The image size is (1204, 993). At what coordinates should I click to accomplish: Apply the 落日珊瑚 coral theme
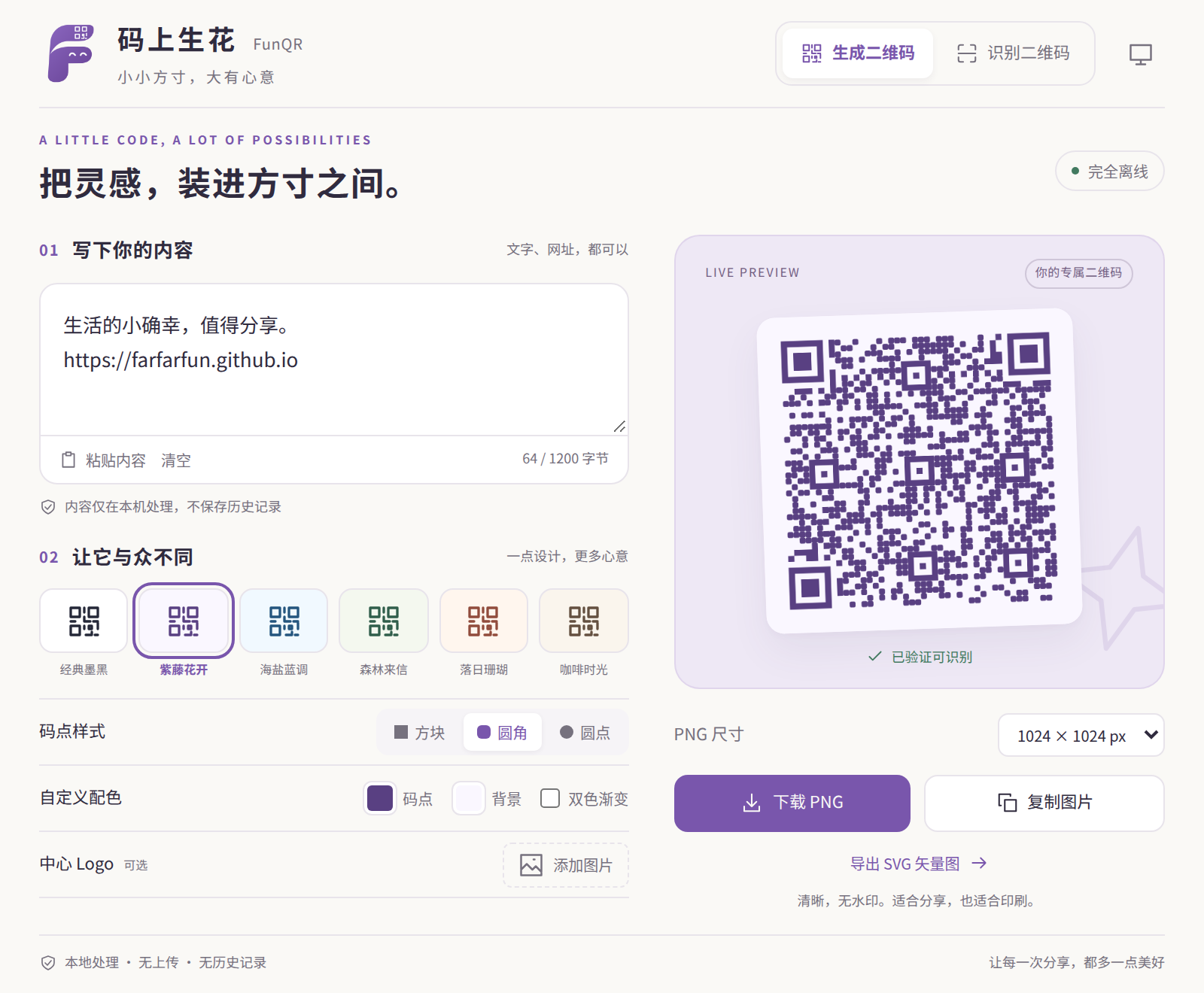pyautogui.click(x=484, y=621)
